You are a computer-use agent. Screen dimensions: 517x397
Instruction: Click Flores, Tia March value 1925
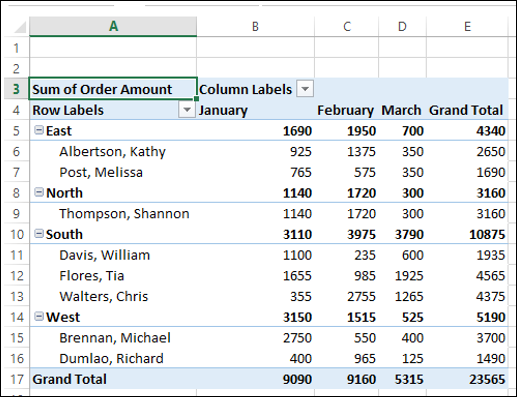tap(409, 276)
